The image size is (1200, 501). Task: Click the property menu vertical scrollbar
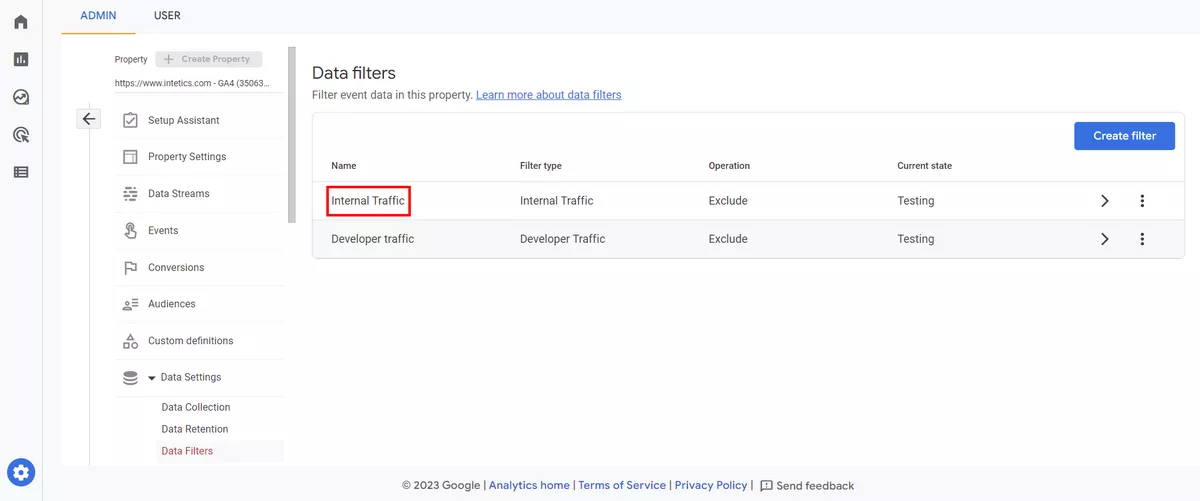click(291, 135)
